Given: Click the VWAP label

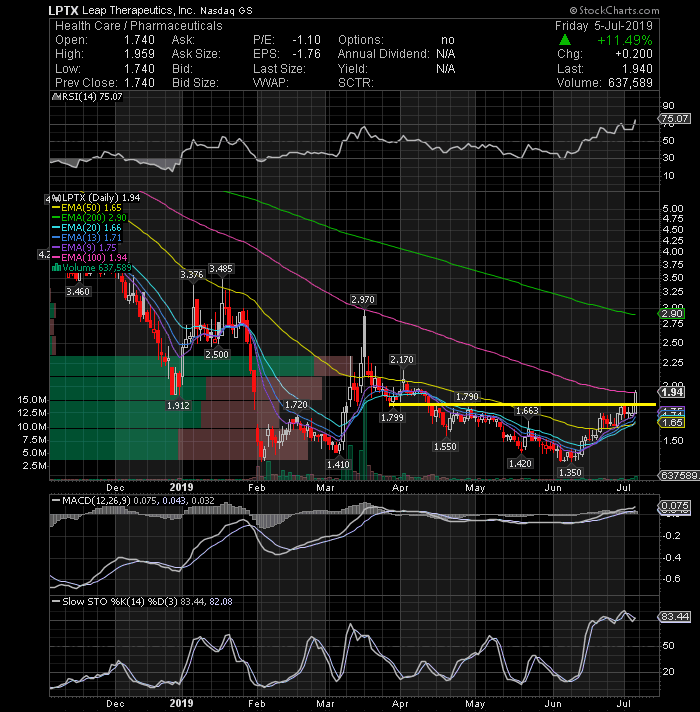Looking at the screenshot, I should pos(271,83).
